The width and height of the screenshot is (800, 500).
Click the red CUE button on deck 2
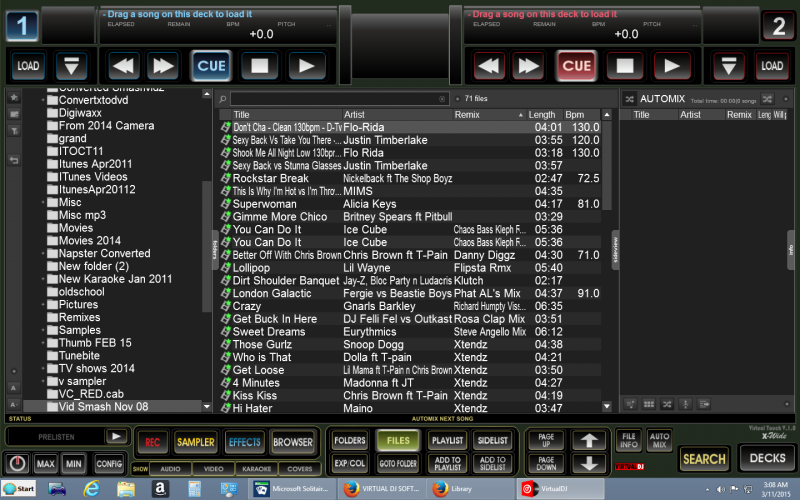pyautogui.click(x=577, y=66)
